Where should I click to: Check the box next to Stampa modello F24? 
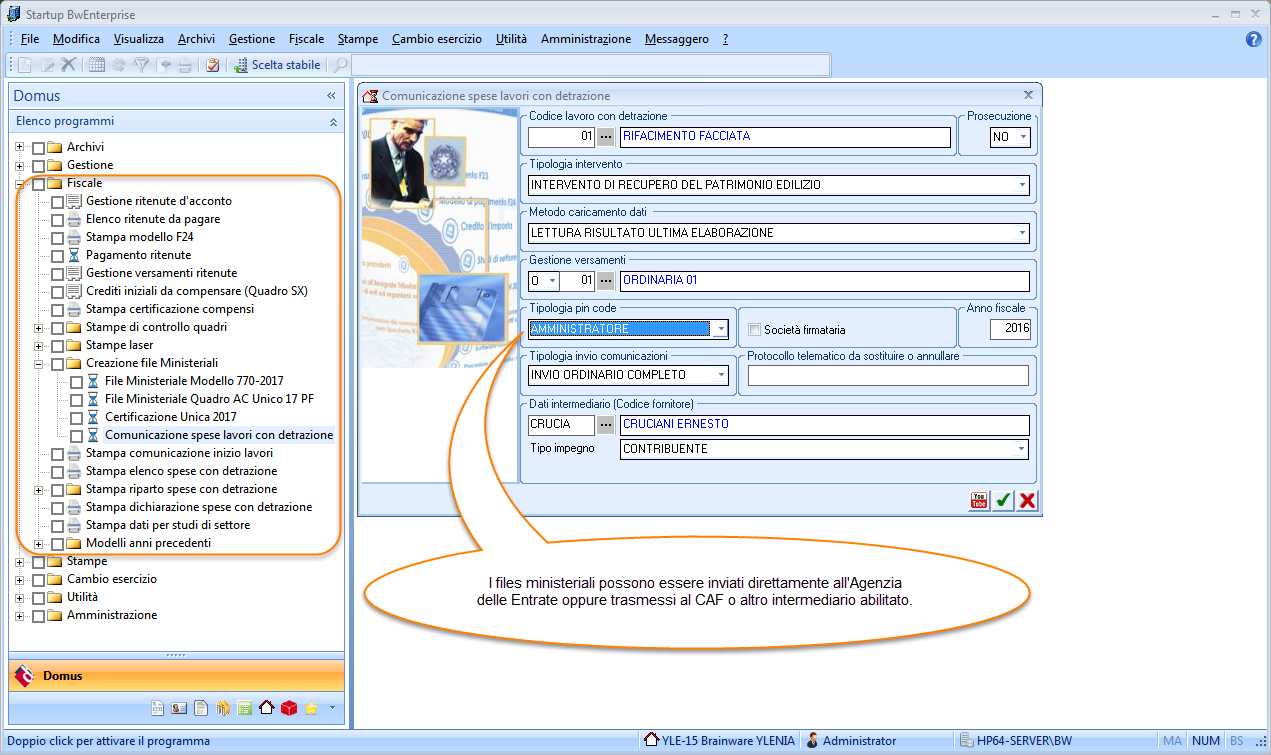58,238
